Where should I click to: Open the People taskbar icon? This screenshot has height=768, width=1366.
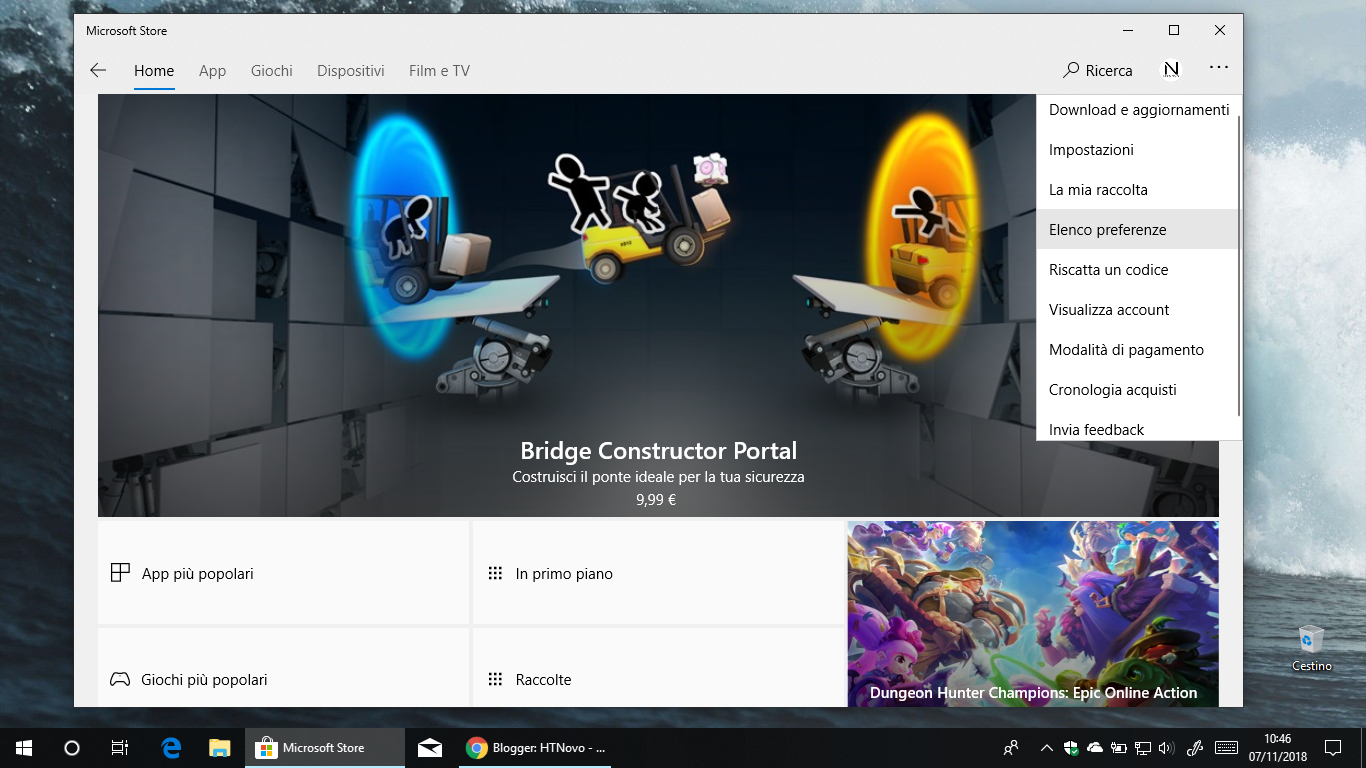point(1011,748)
